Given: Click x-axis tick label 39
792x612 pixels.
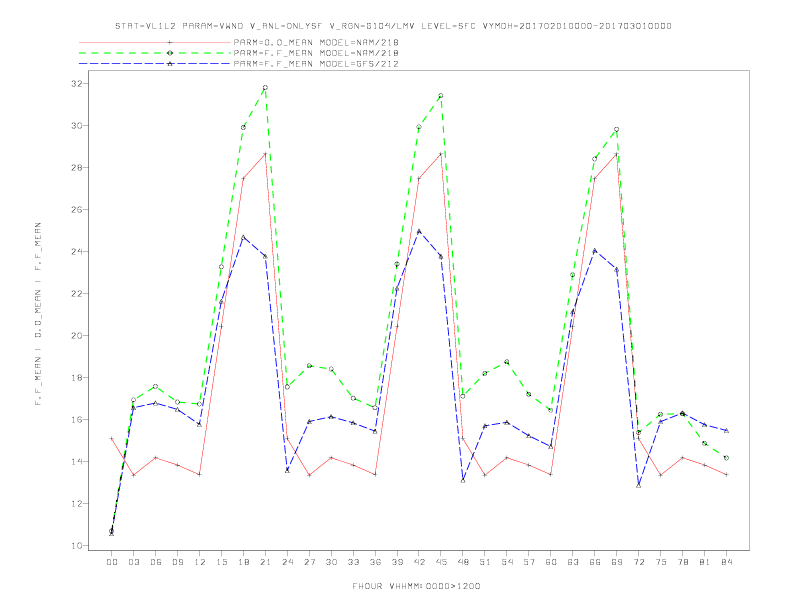Looking at the screenshot, I should (x=397, y=562).
